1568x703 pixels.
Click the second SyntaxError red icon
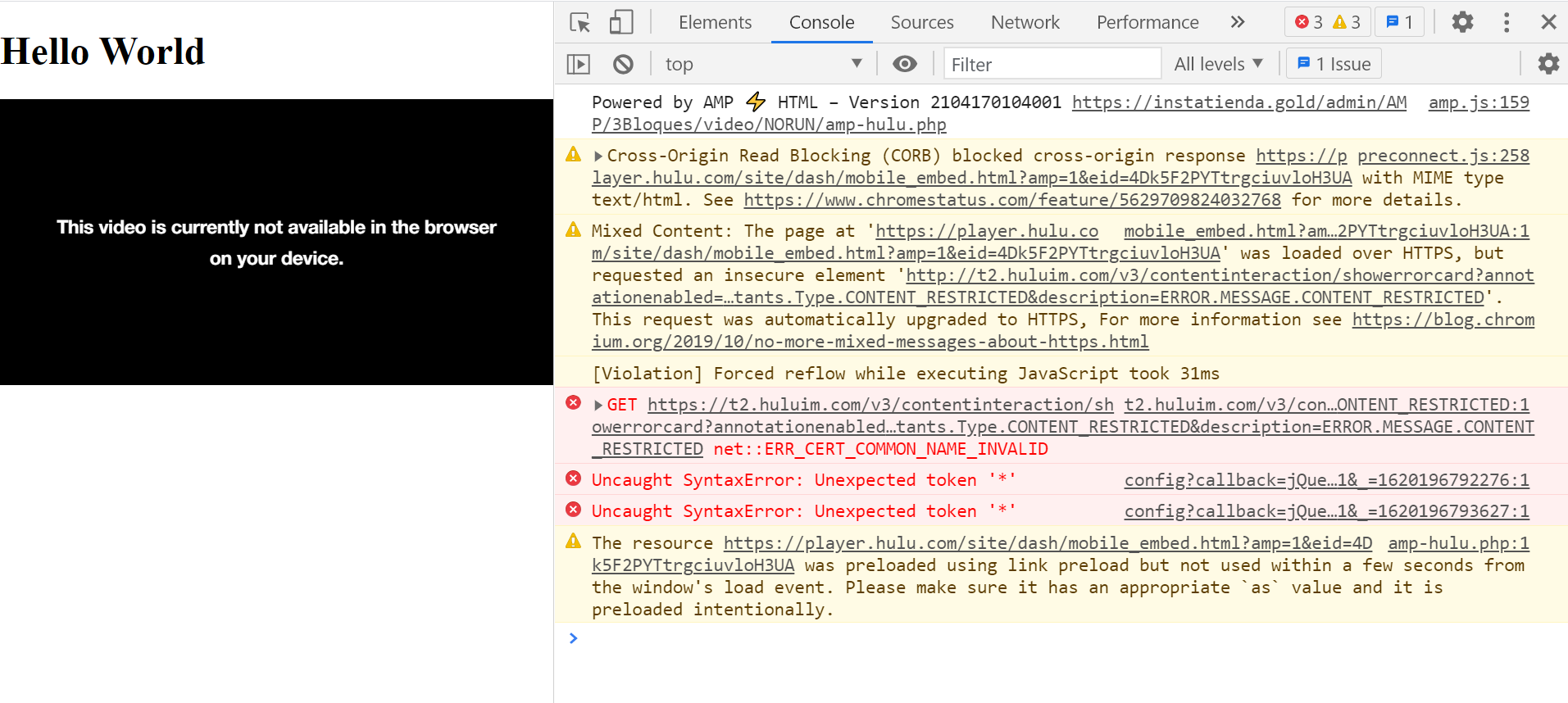[574, 510]
